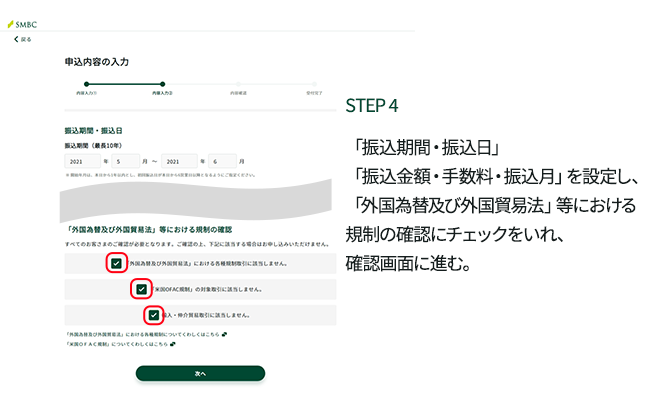The image size is (648, 400).
Task: Click the SMBC logo
Action: (x=22, y=24)
